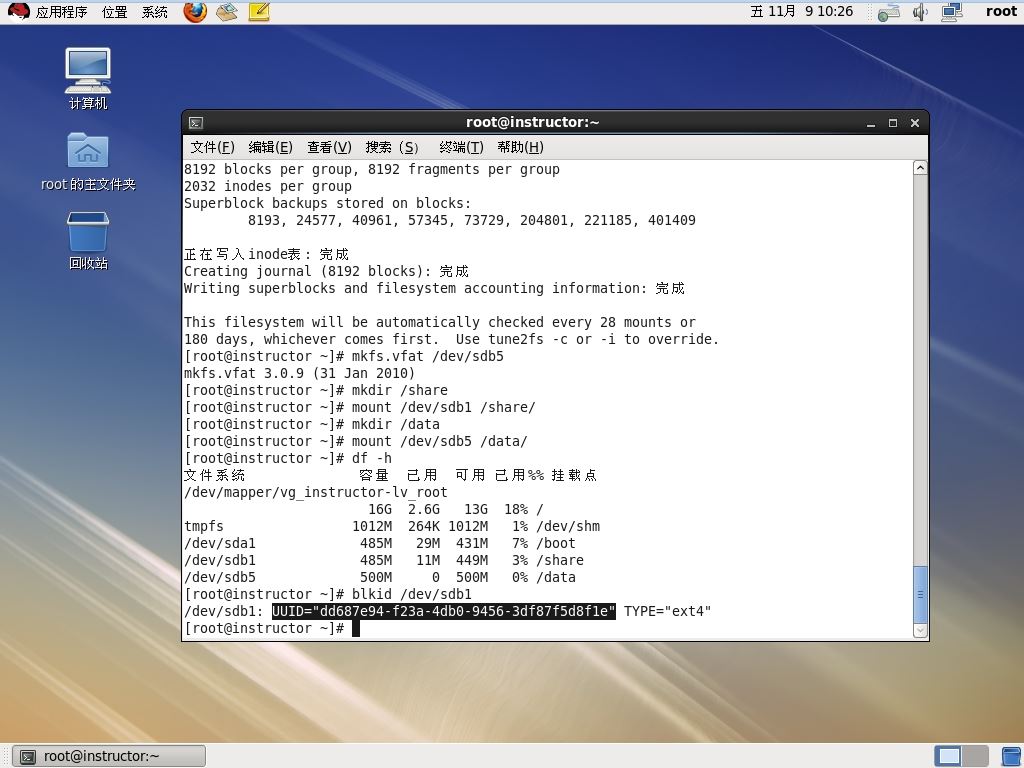
Task: Switch to the second workspace
Action: [975, 756]
